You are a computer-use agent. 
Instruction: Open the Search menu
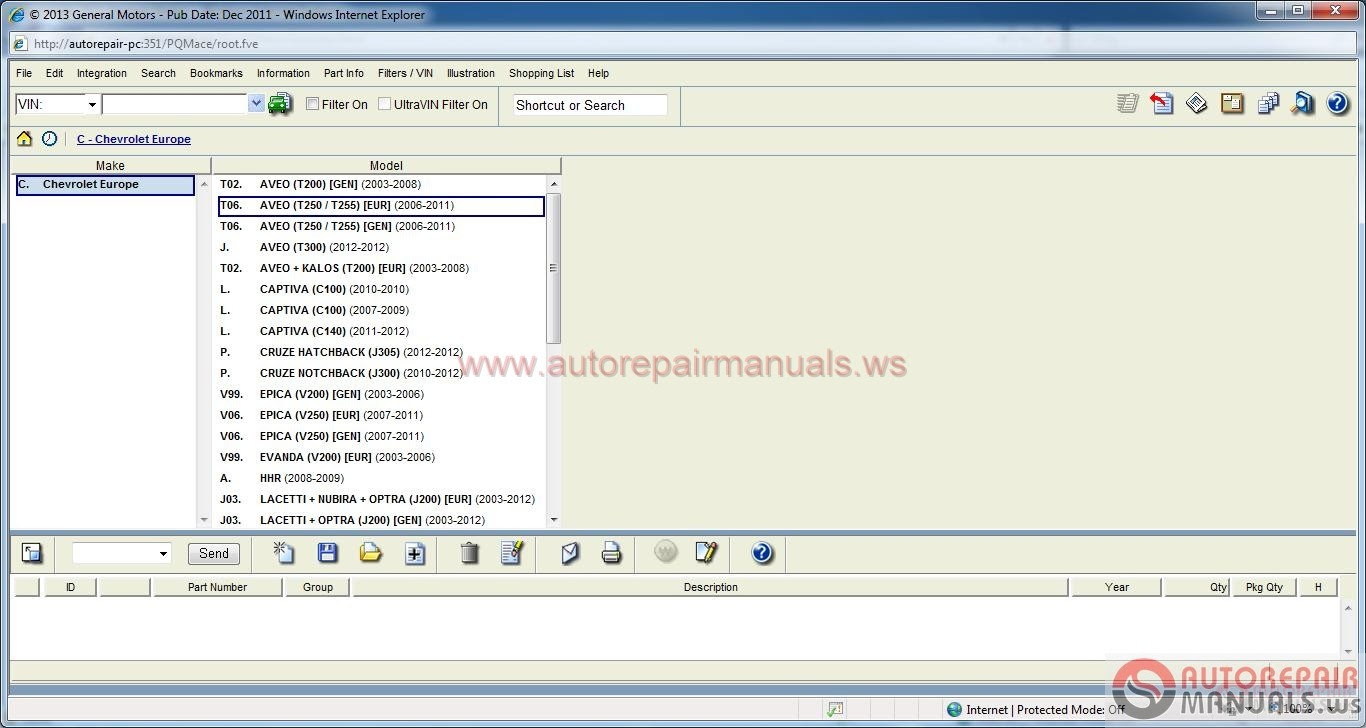pos(158,73)
